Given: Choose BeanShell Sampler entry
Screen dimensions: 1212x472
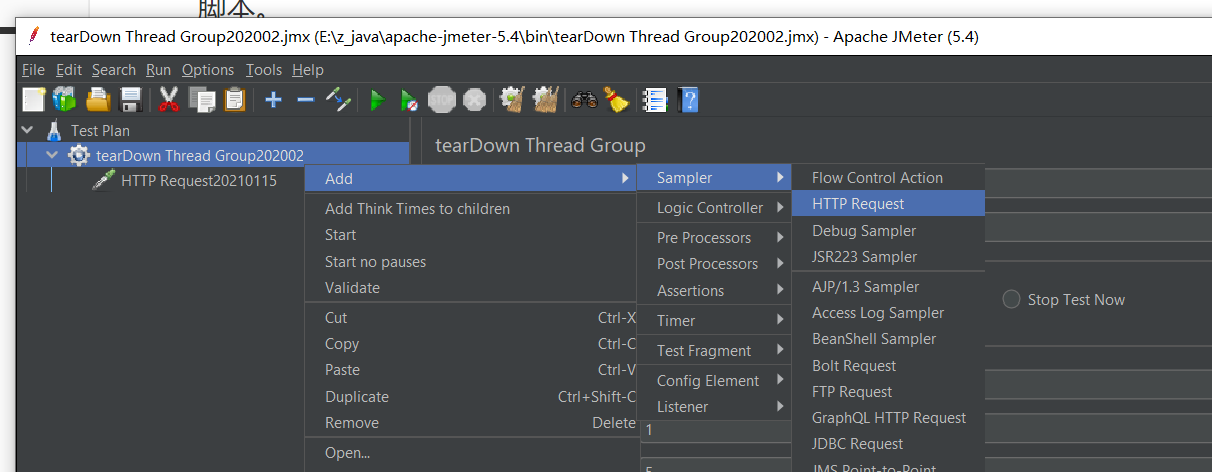Looking at the screenshot, I should point(888,338).
